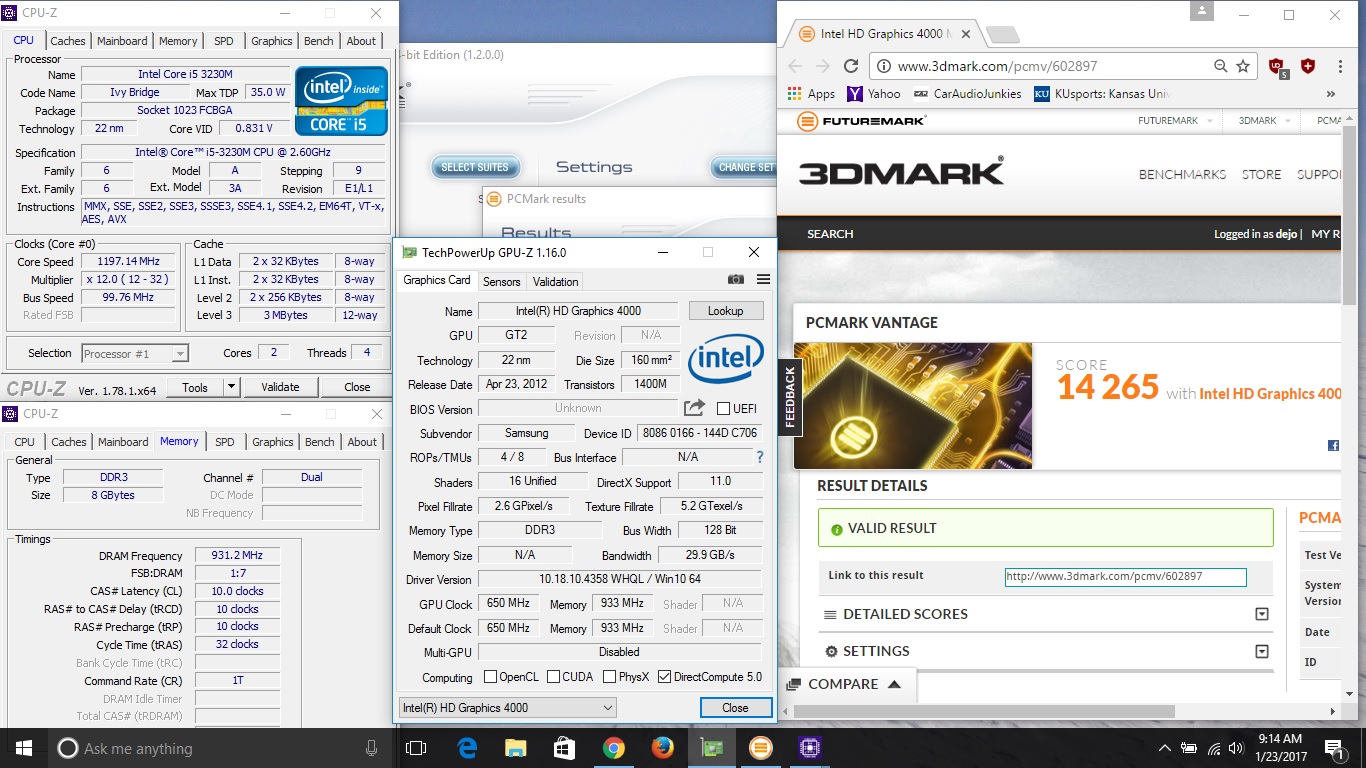Image resolution: width=1366 pixels, height=768 pixels.
Task: Open Task View on taskbar
Action: 416,747
